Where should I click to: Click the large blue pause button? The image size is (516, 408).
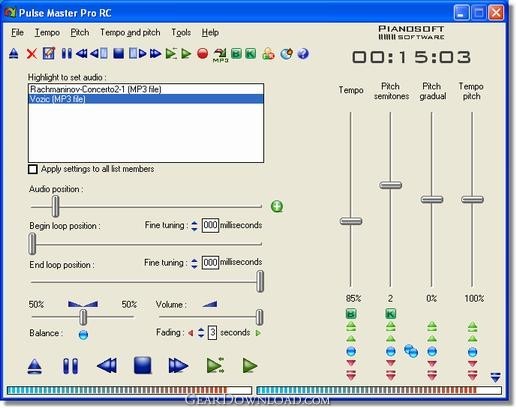(x=71, y=366)
